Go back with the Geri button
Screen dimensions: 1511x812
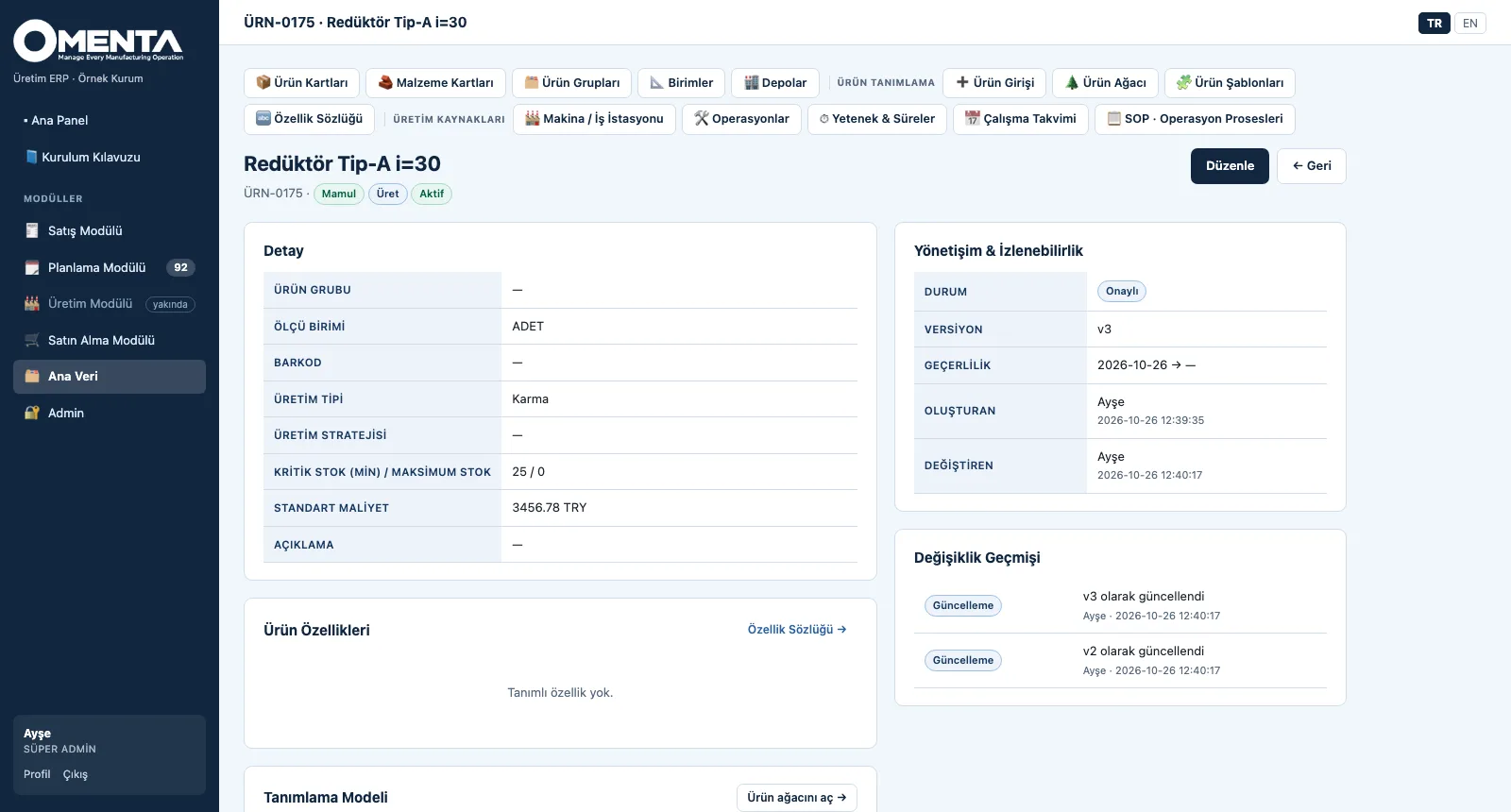pyautogui.click(x=1312, y=166)
